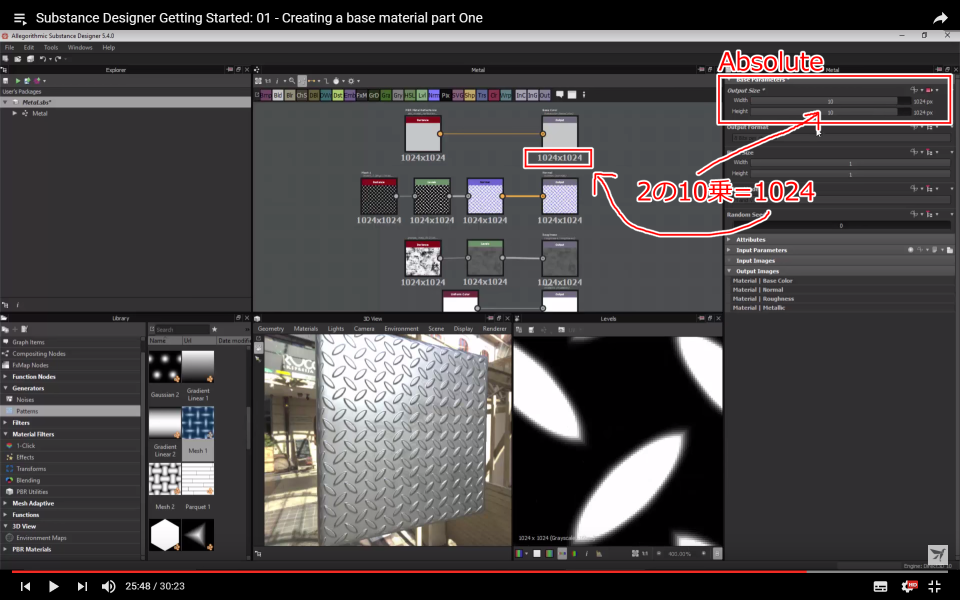Open the Tools menu

pos(51,47)
